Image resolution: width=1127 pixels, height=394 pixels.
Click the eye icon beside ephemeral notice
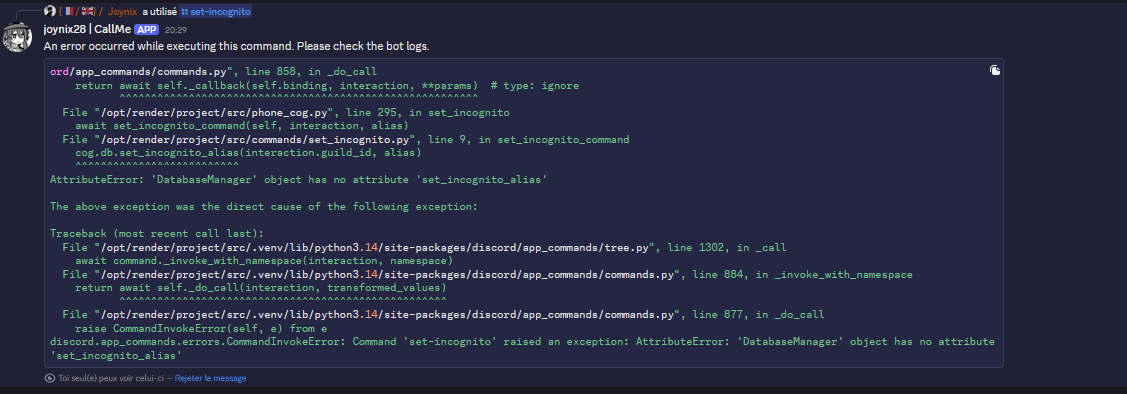(50, 377)
